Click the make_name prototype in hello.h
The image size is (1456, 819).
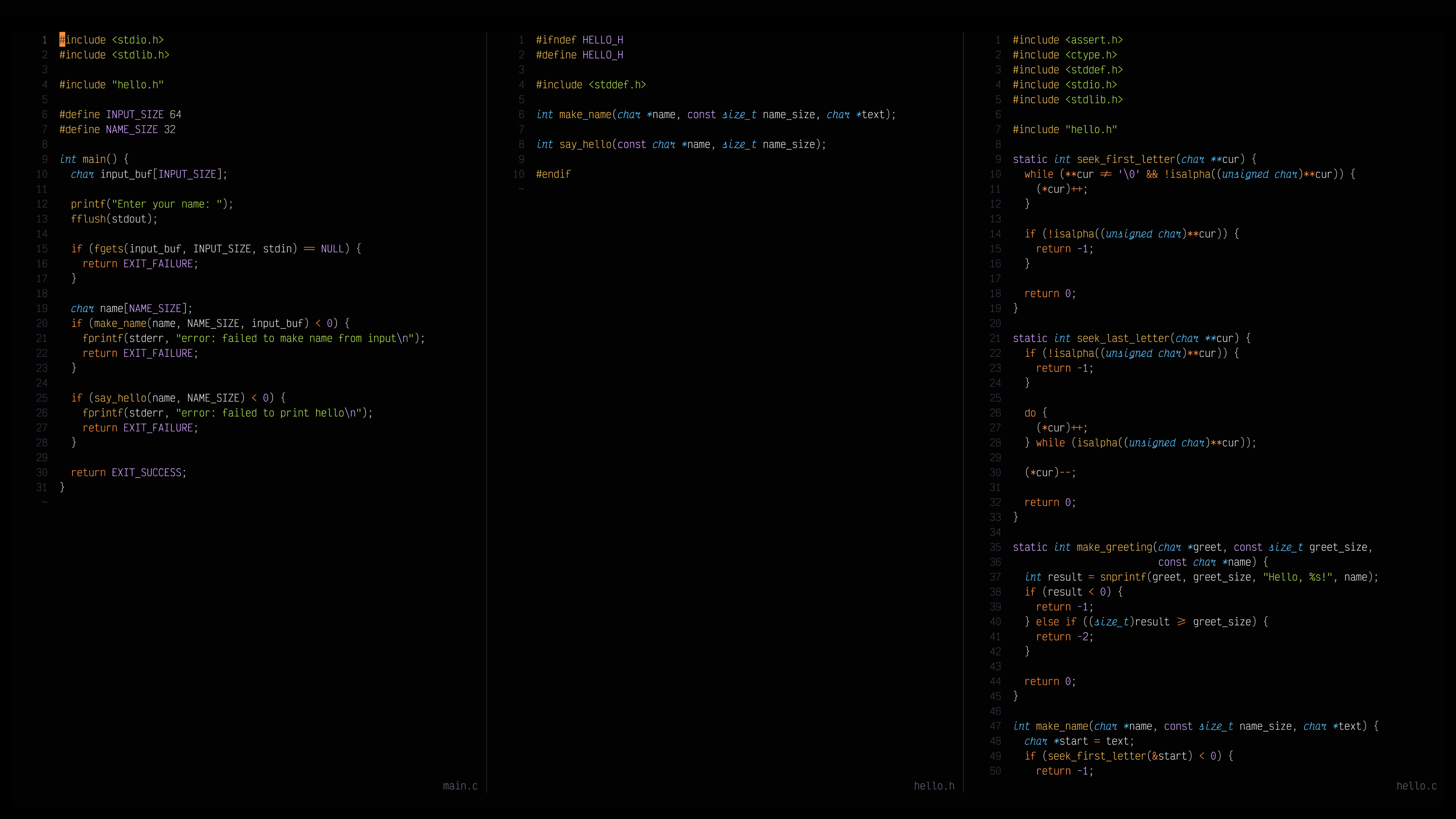tap(716, 115)
